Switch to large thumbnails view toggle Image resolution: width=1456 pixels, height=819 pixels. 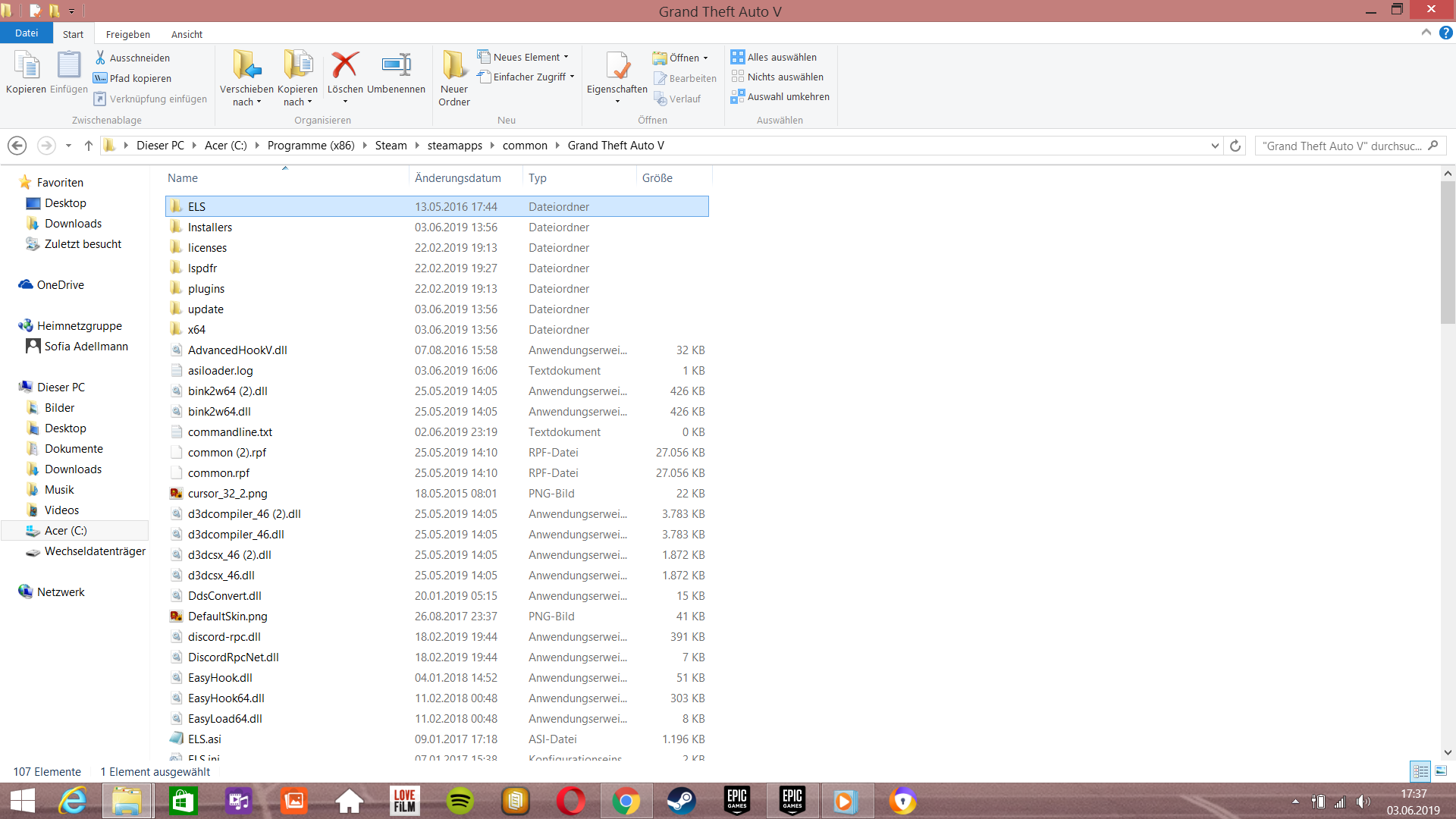1441,771
